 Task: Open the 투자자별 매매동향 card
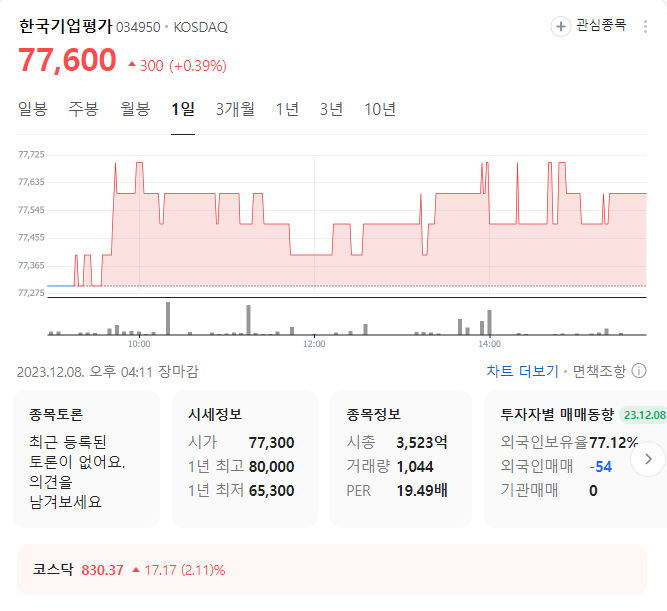click(576, 459)
